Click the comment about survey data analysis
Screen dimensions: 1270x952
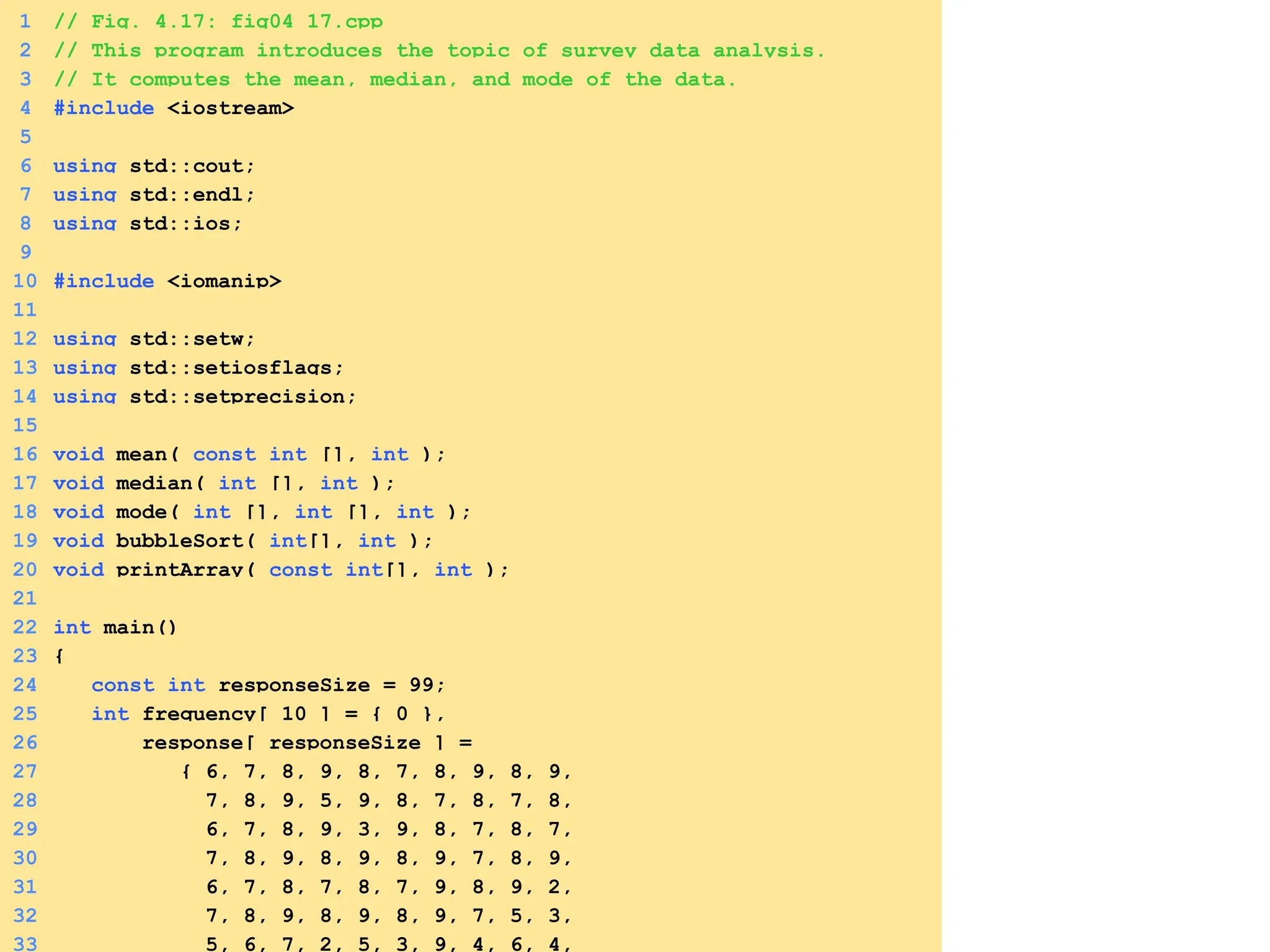click(440, 50)
